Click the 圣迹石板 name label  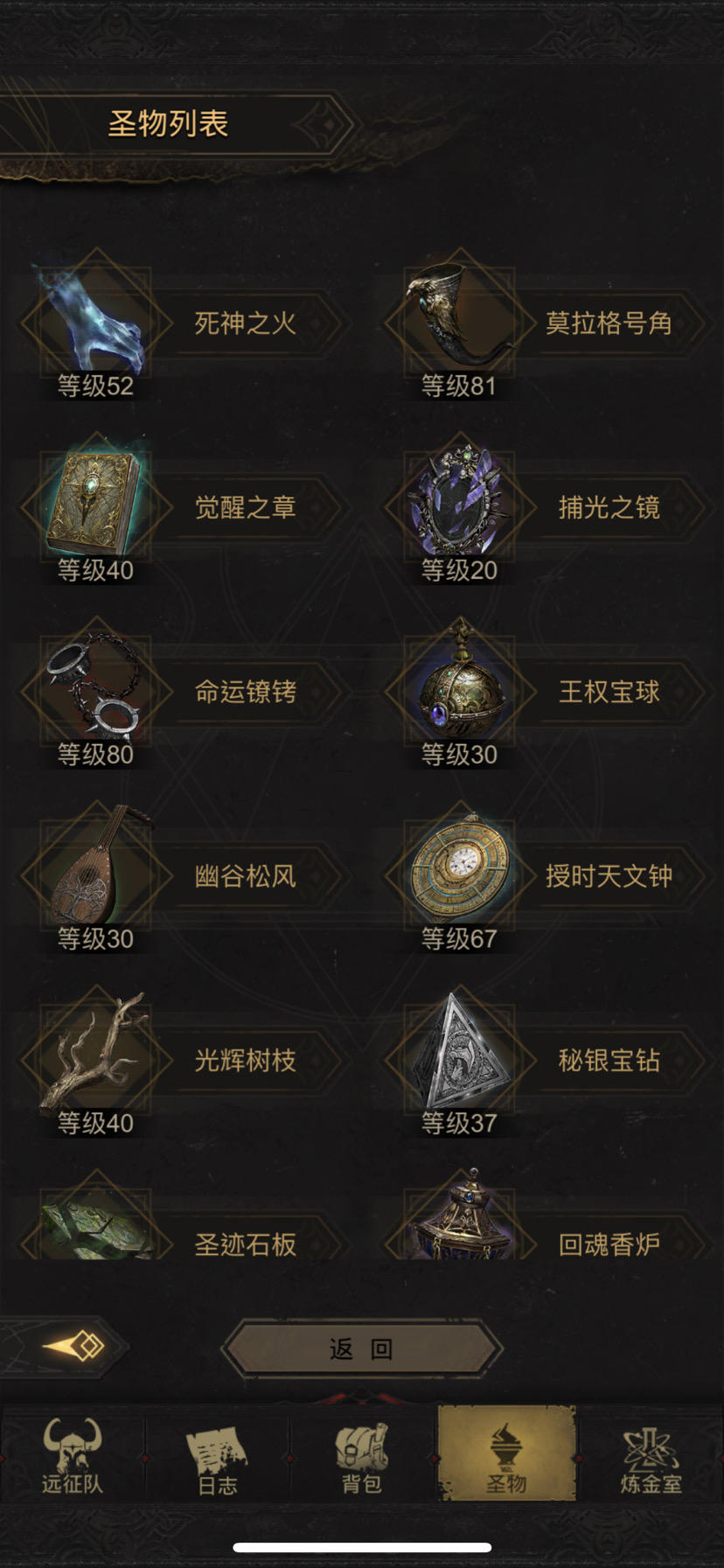(x=245, y=1244)
